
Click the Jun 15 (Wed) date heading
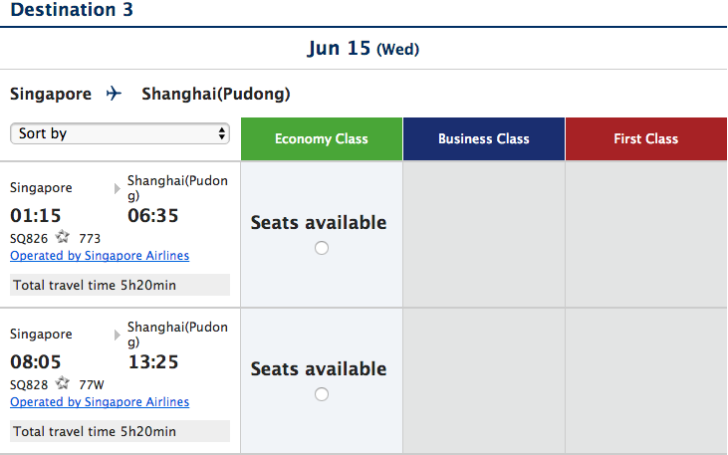click(x=363, y=48)
